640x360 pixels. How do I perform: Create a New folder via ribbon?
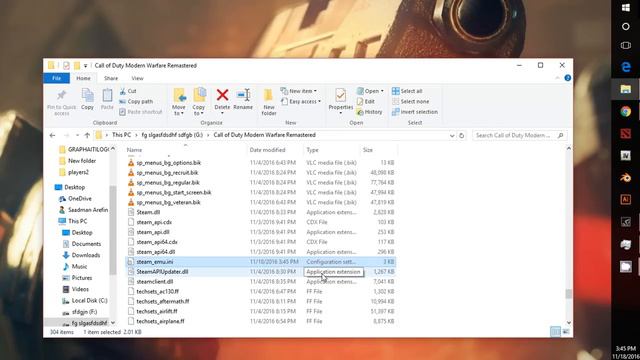pos(269,102)
